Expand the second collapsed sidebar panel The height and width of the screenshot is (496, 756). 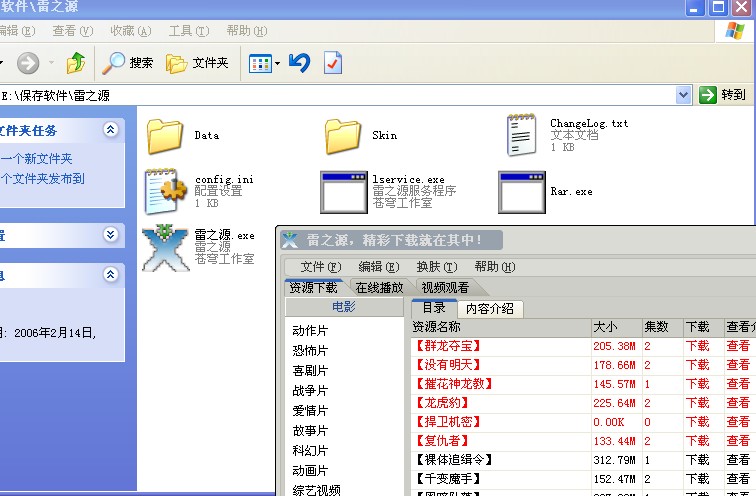(111, 235)
